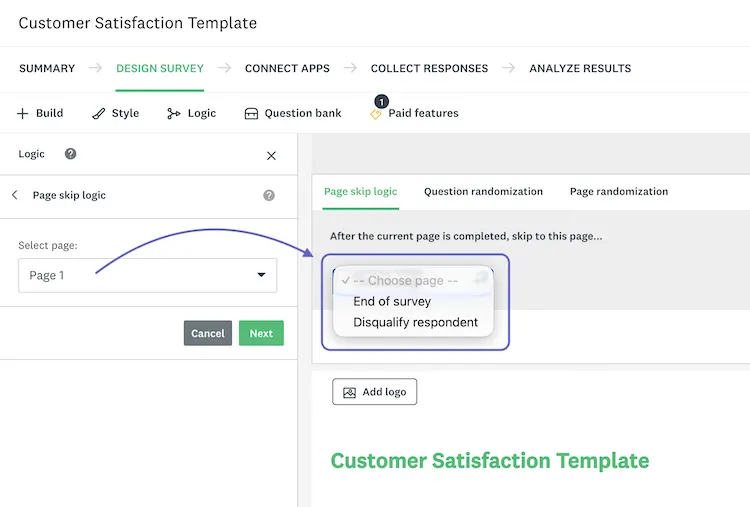Click the Cancel button
Image resolution: width=750 pixels, height=507 pixels.
pyautogui.click(x=208, y=333)
